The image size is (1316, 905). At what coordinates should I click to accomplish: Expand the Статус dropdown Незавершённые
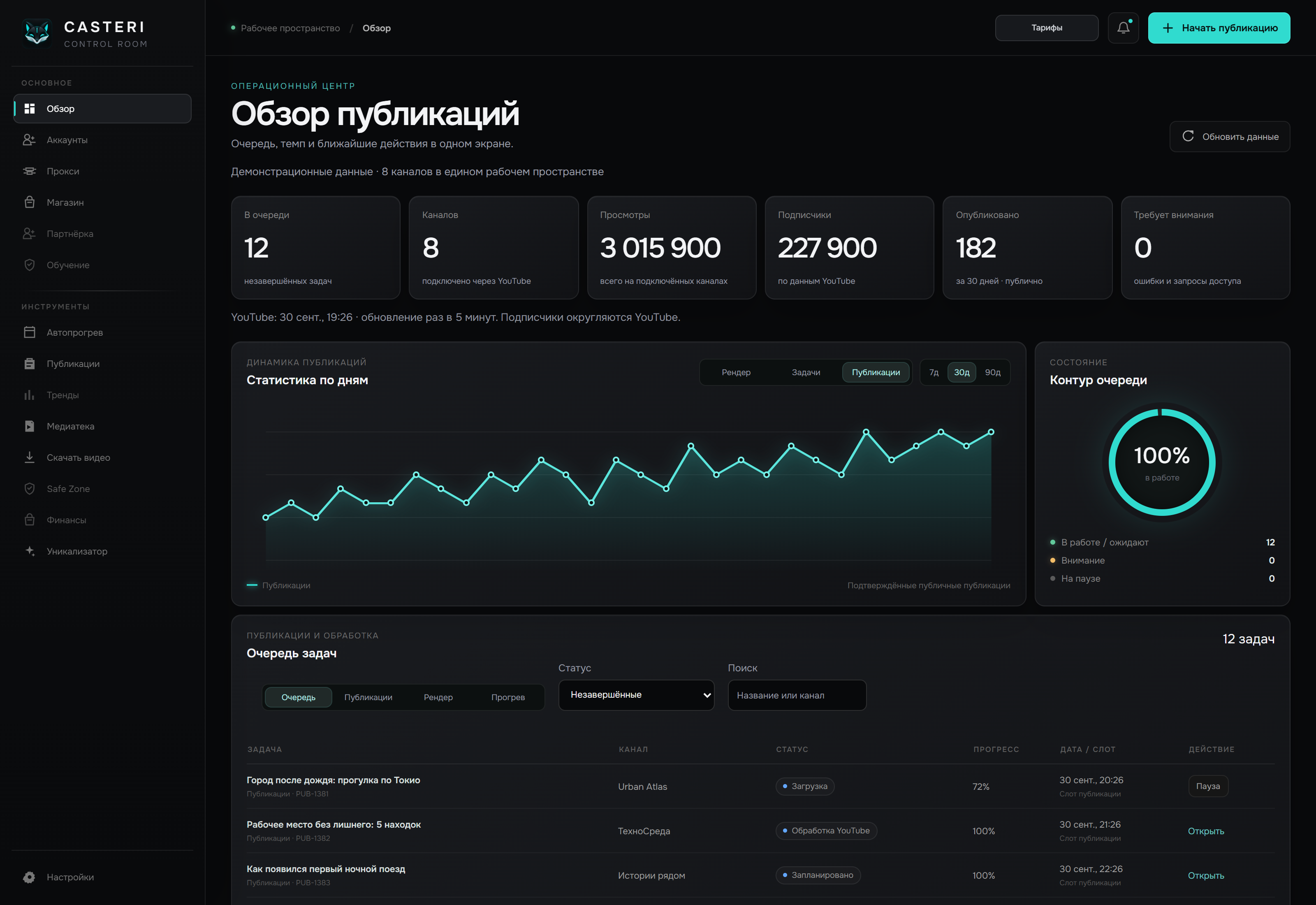point(636,695)
